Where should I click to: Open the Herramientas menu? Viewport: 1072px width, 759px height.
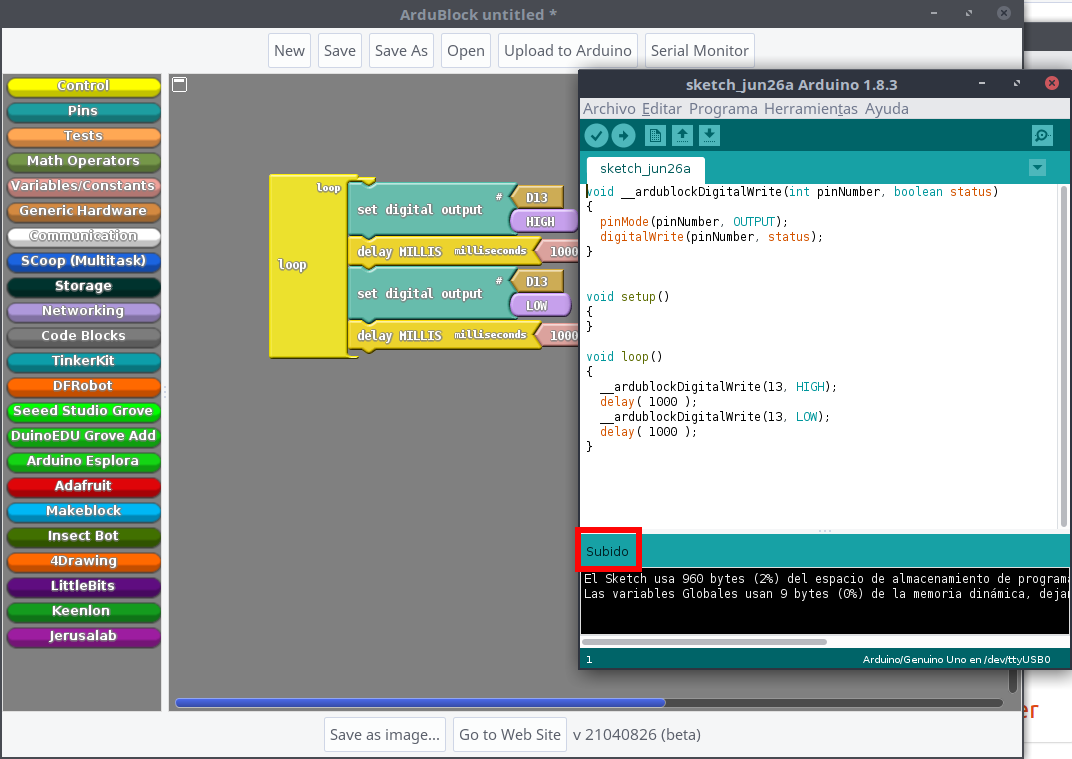pos(810,109)
